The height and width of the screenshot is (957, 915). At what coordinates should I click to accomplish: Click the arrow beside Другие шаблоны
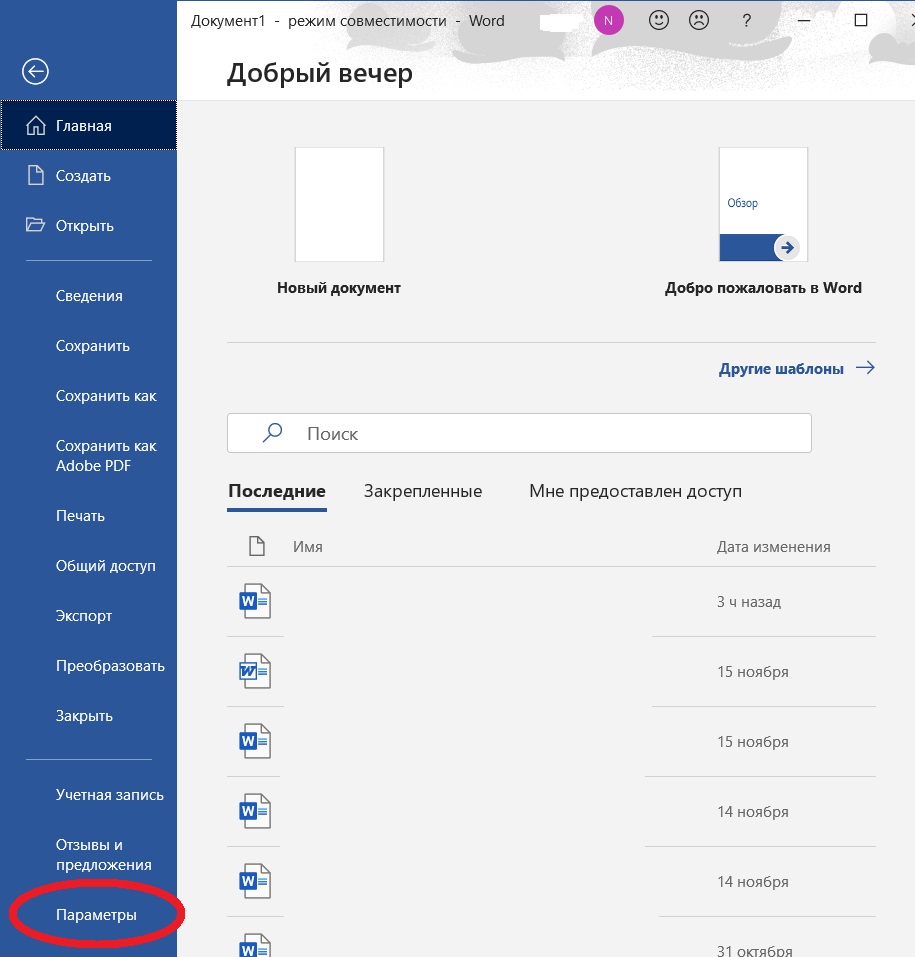865,368
